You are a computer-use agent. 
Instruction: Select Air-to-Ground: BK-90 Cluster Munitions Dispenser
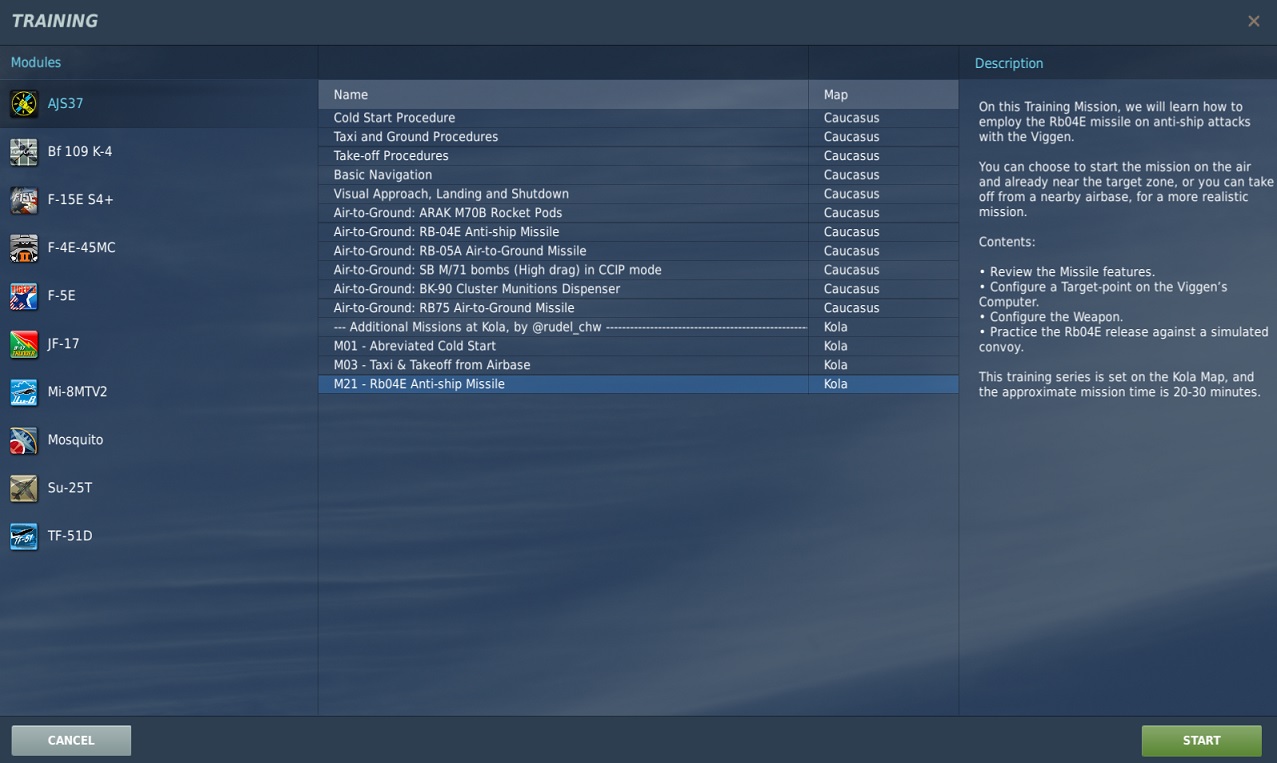[x=476, y=289]
